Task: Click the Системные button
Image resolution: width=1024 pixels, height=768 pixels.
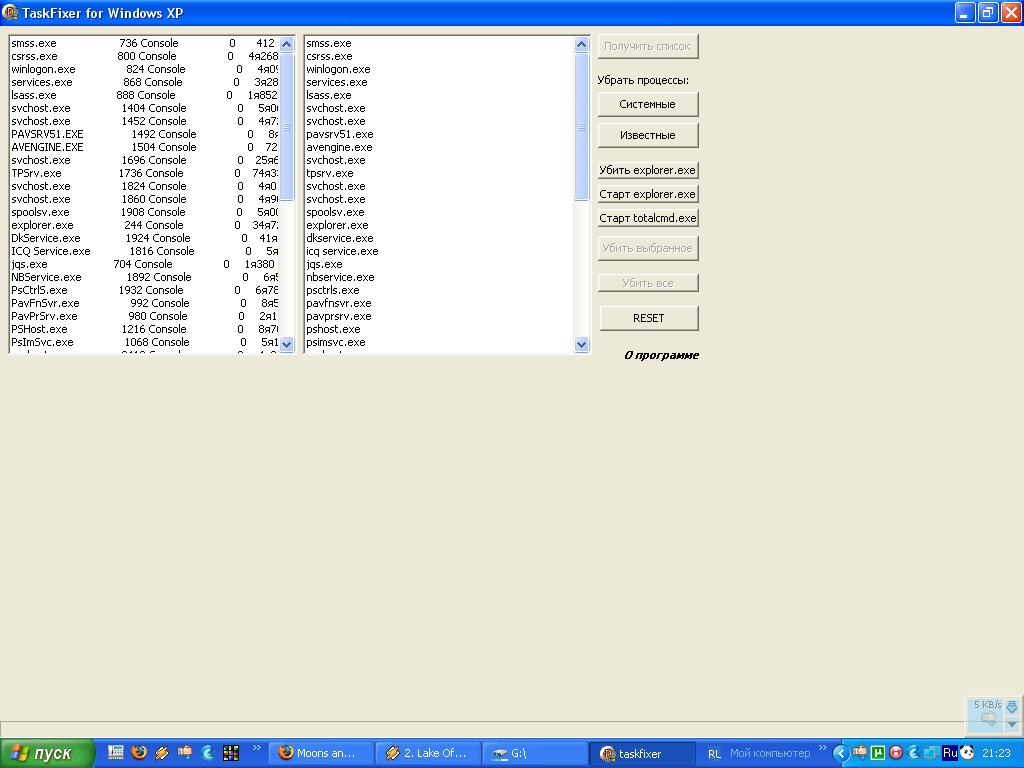Action: tap(648, 104)
